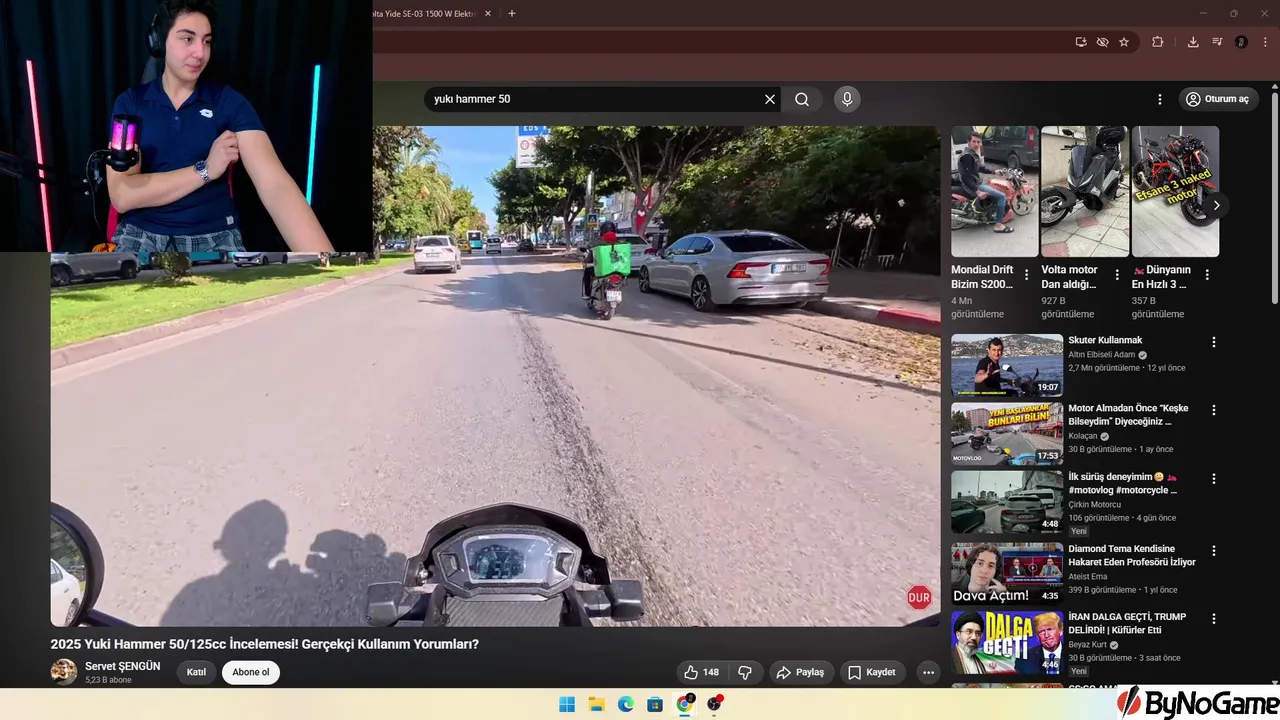The height and width of the screenshot is (720, 1280).
Task: Open Skuter Kullanmak video thumbnail
Action: [1007, 365]
